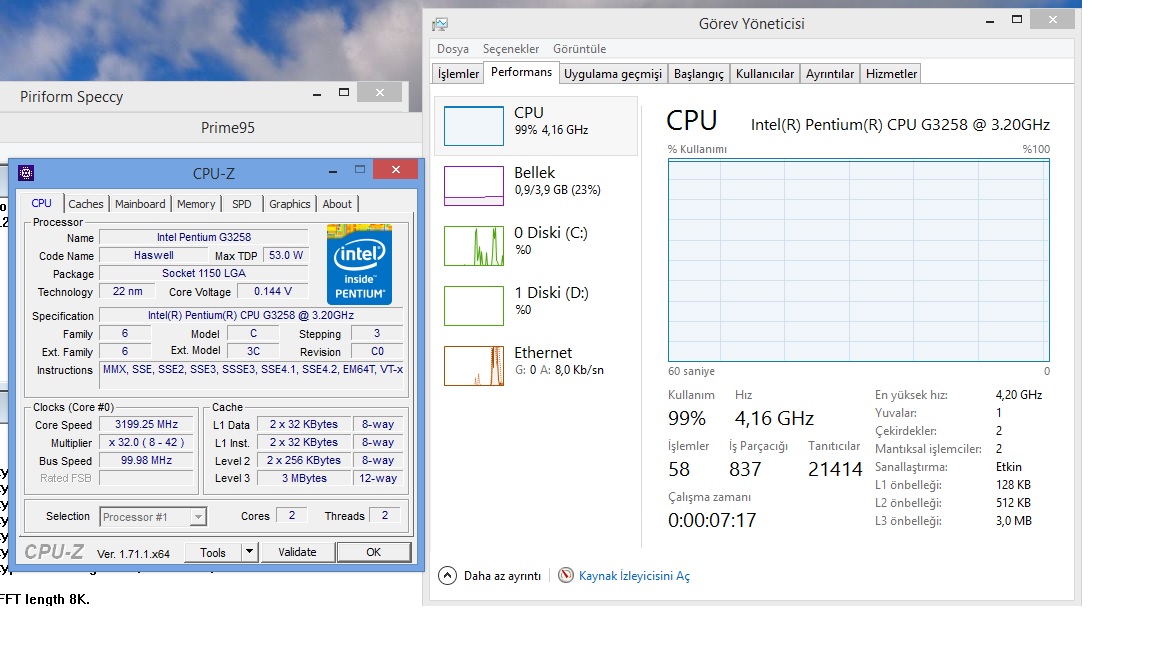The image size is (1152, 648).
Task: Click the Instructions field listing MMX, SSE
Action: pyautogui.click(x=252, y=375)
